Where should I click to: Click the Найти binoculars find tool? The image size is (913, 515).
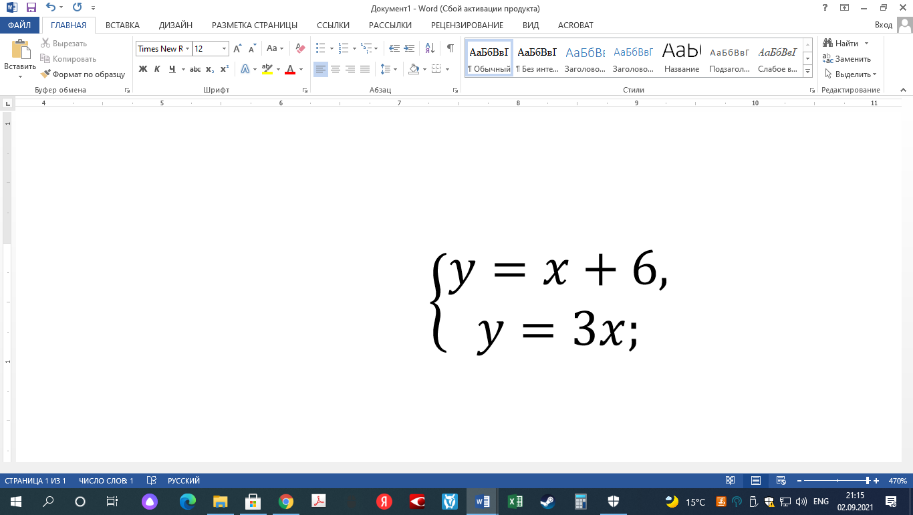click(840, 43)
